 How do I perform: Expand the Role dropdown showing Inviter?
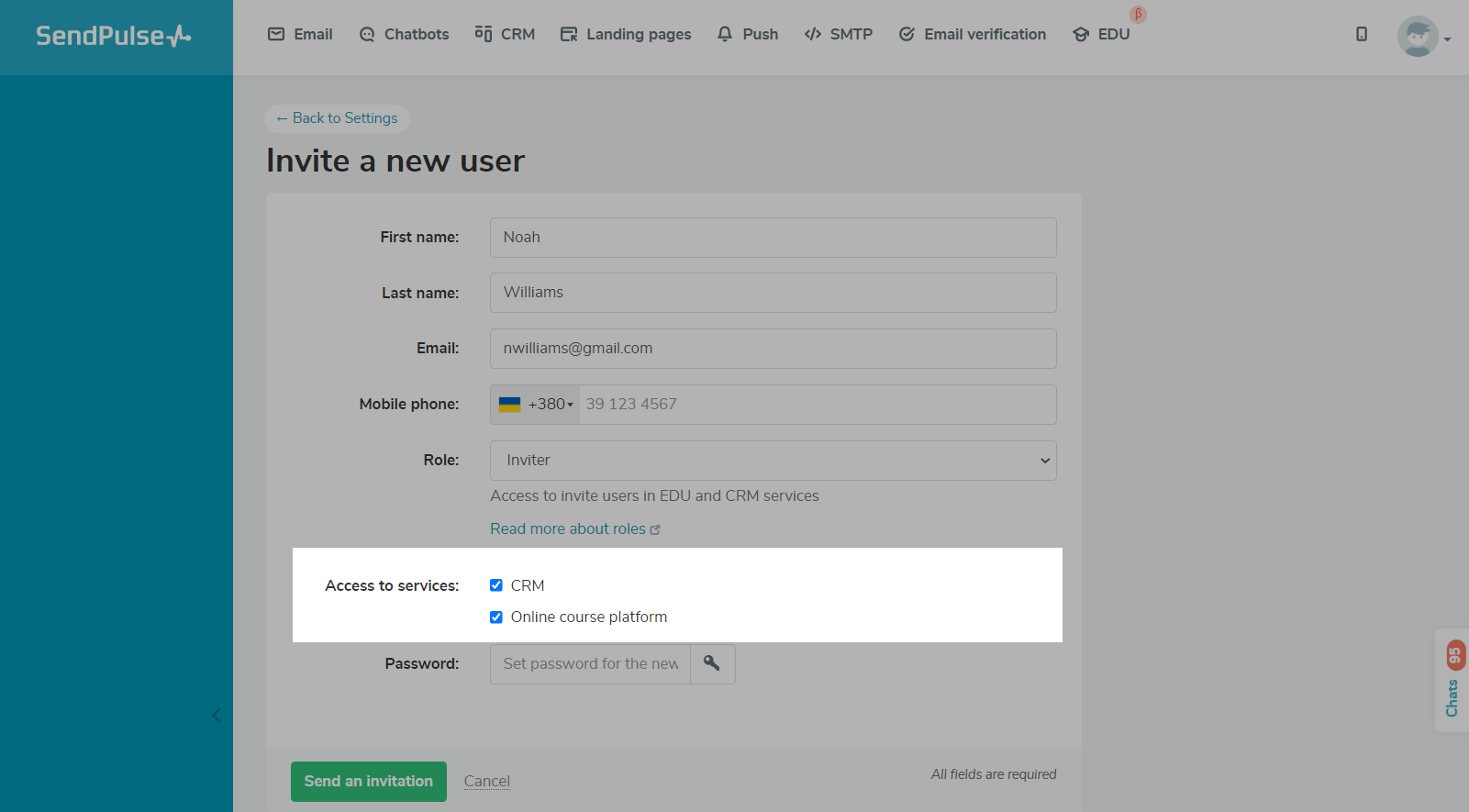[773, 461]
